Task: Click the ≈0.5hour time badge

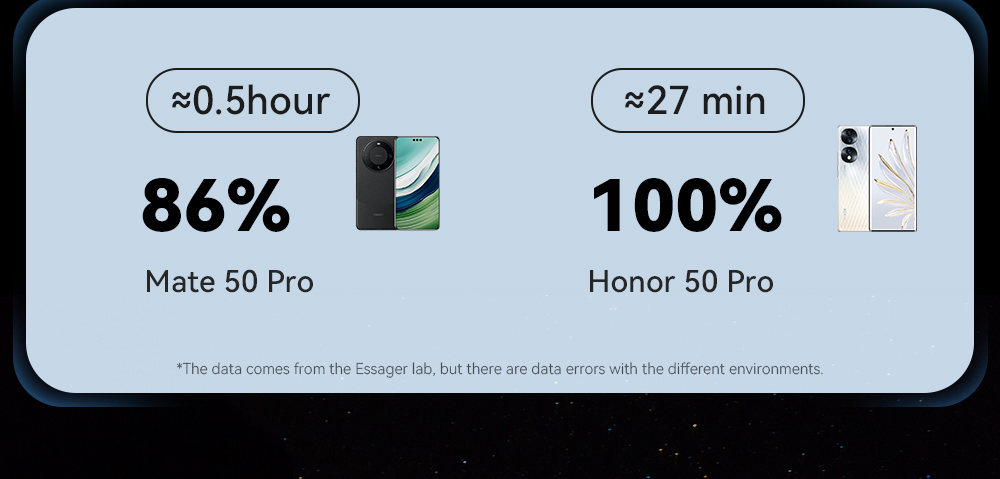Action: click(x=252, y=101)
